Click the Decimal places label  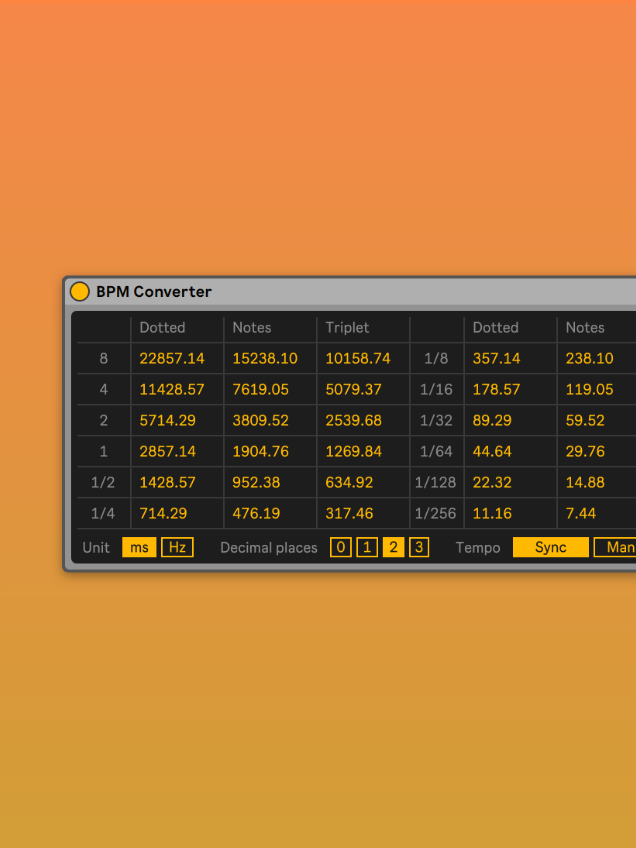point(269,548)
